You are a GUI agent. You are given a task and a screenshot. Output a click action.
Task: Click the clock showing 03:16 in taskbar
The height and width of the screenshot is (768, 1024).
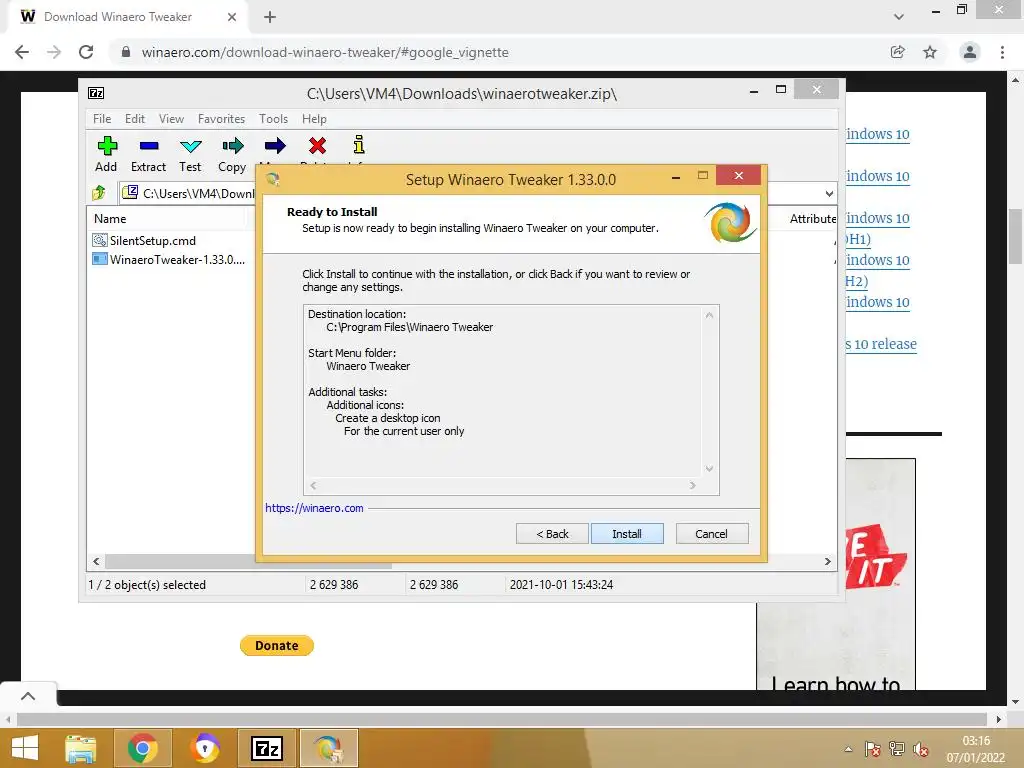(976, 741)
